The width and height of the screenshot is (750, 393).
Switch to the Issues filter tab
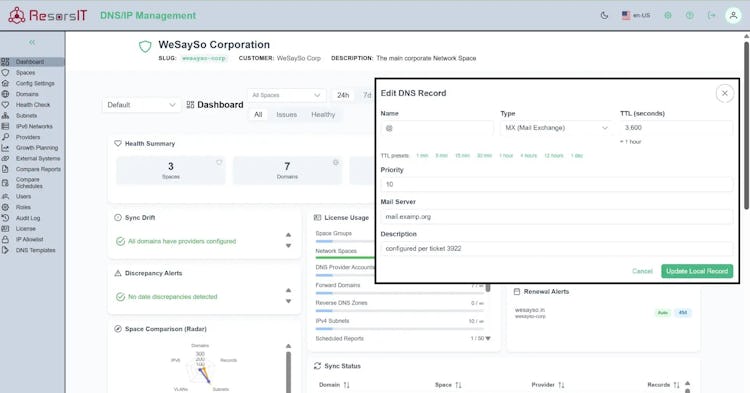(287, 115)
